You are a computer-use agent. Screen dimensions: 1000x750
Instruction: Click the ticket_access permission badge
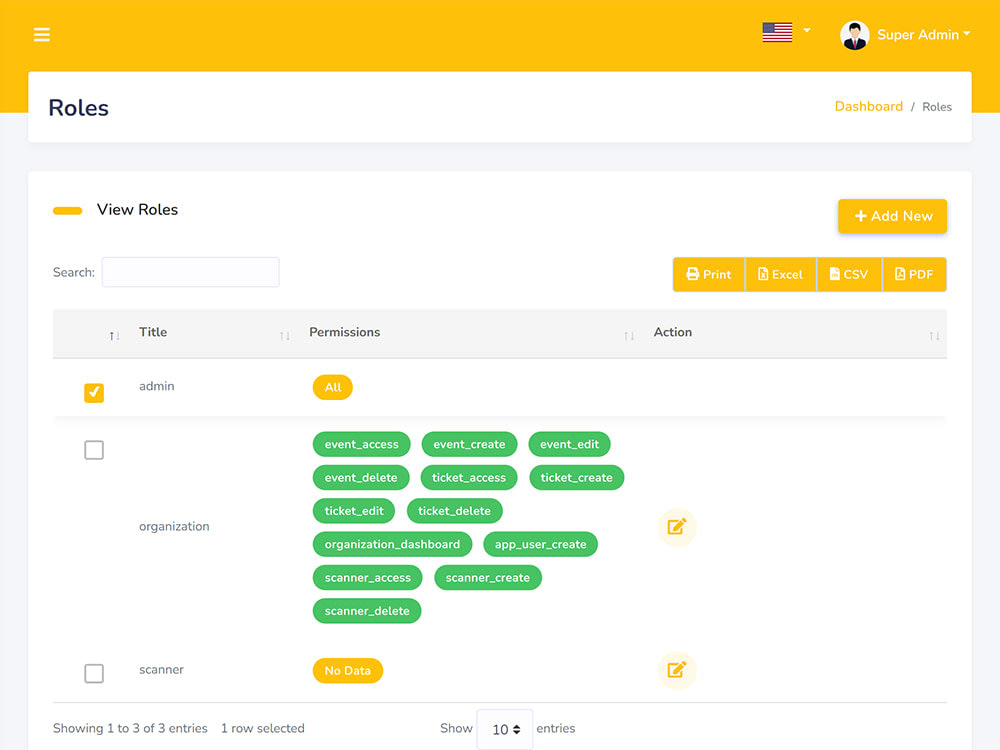click(469, 477)
